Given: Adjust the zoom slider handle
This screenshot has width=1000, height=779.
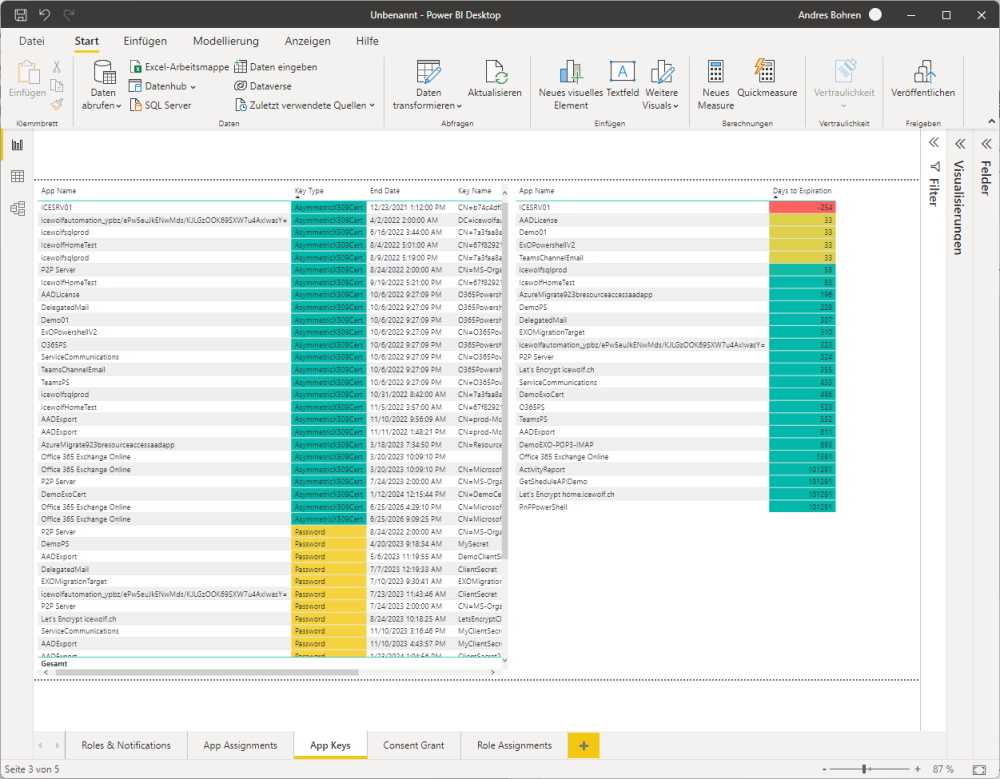Looking at the screenshot, I should point(864,769).
